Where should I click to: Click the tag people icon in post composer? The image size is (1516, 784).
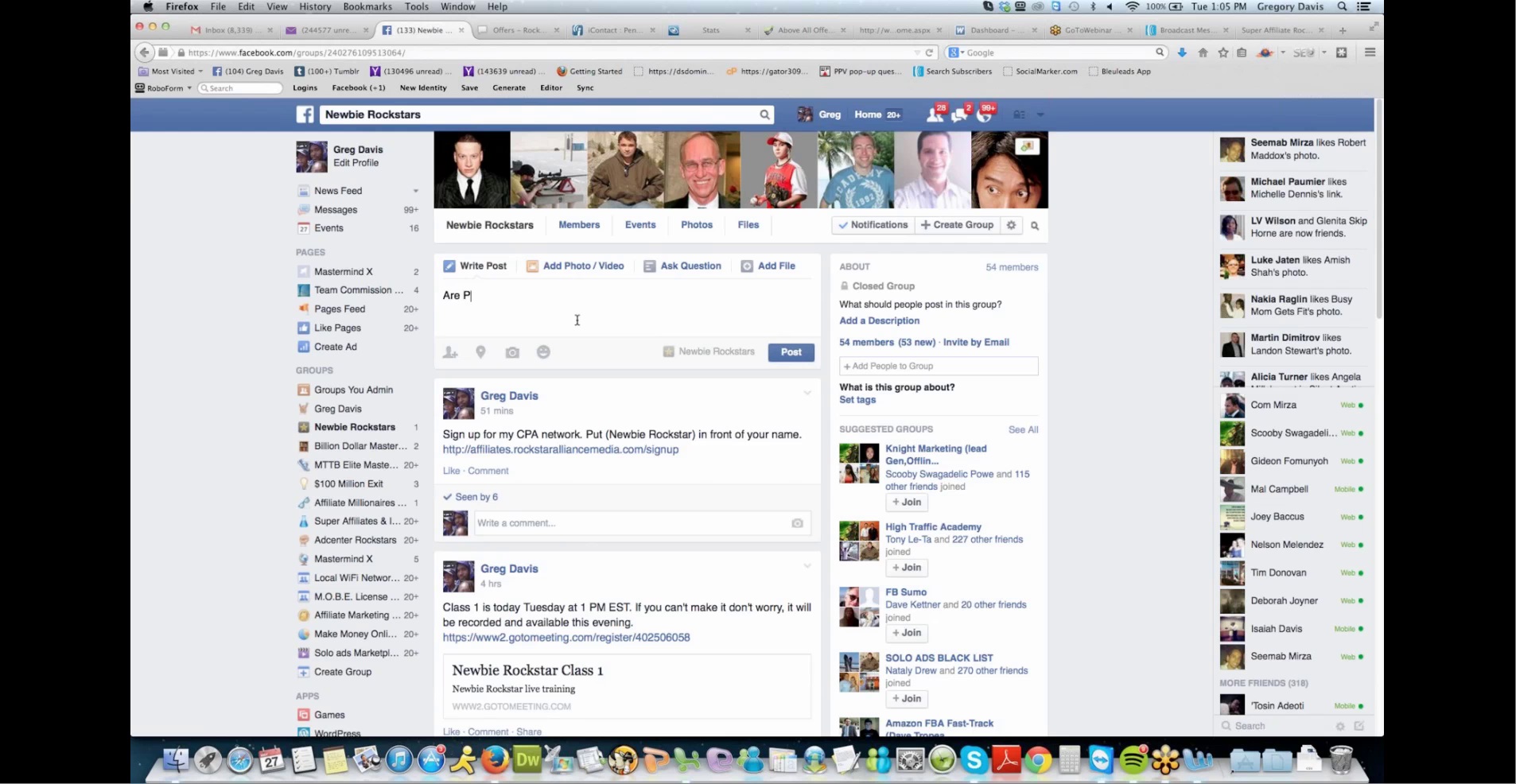coord(450,352)
